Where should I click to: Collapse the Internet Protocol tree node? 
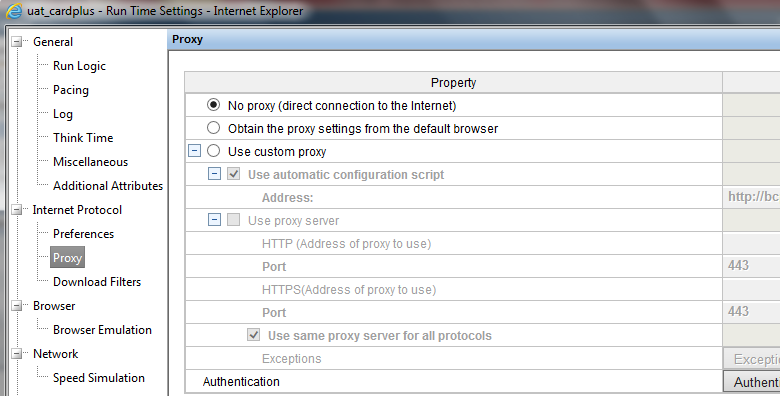17,210
